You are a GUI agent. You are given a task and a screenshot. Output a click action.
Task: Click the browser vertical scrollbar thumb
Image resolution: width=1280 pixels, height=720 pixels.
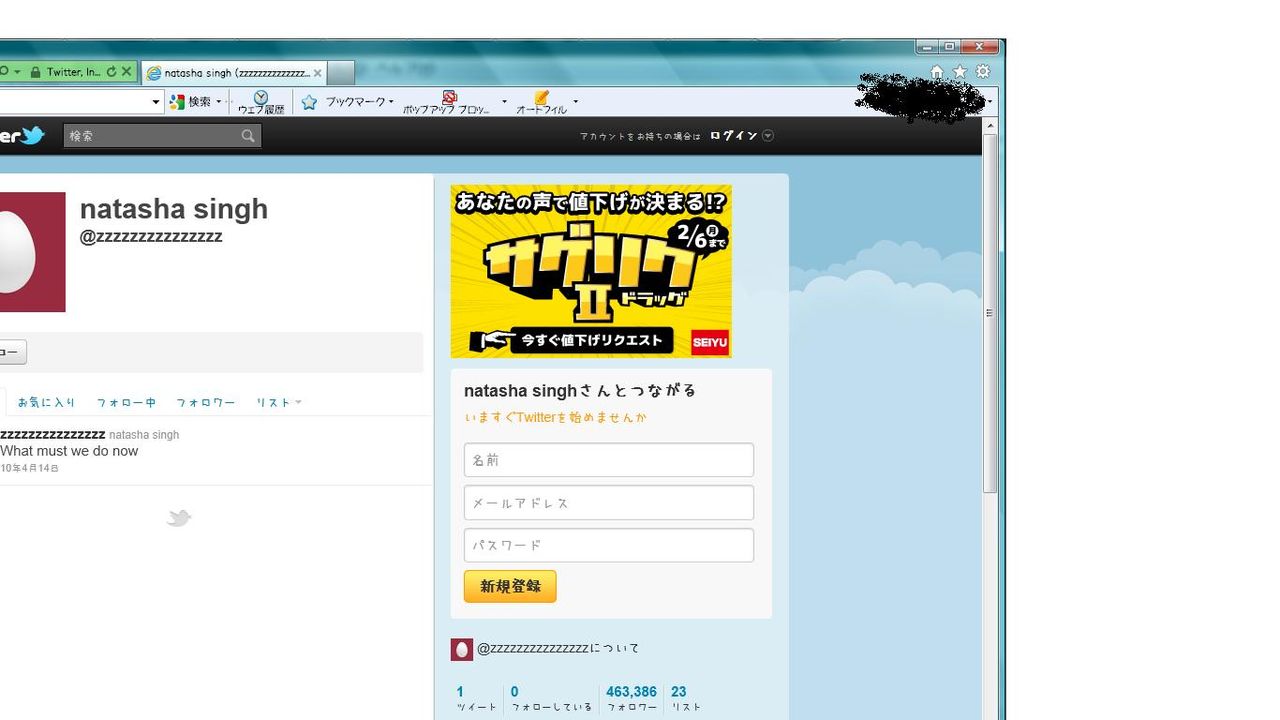990,313
